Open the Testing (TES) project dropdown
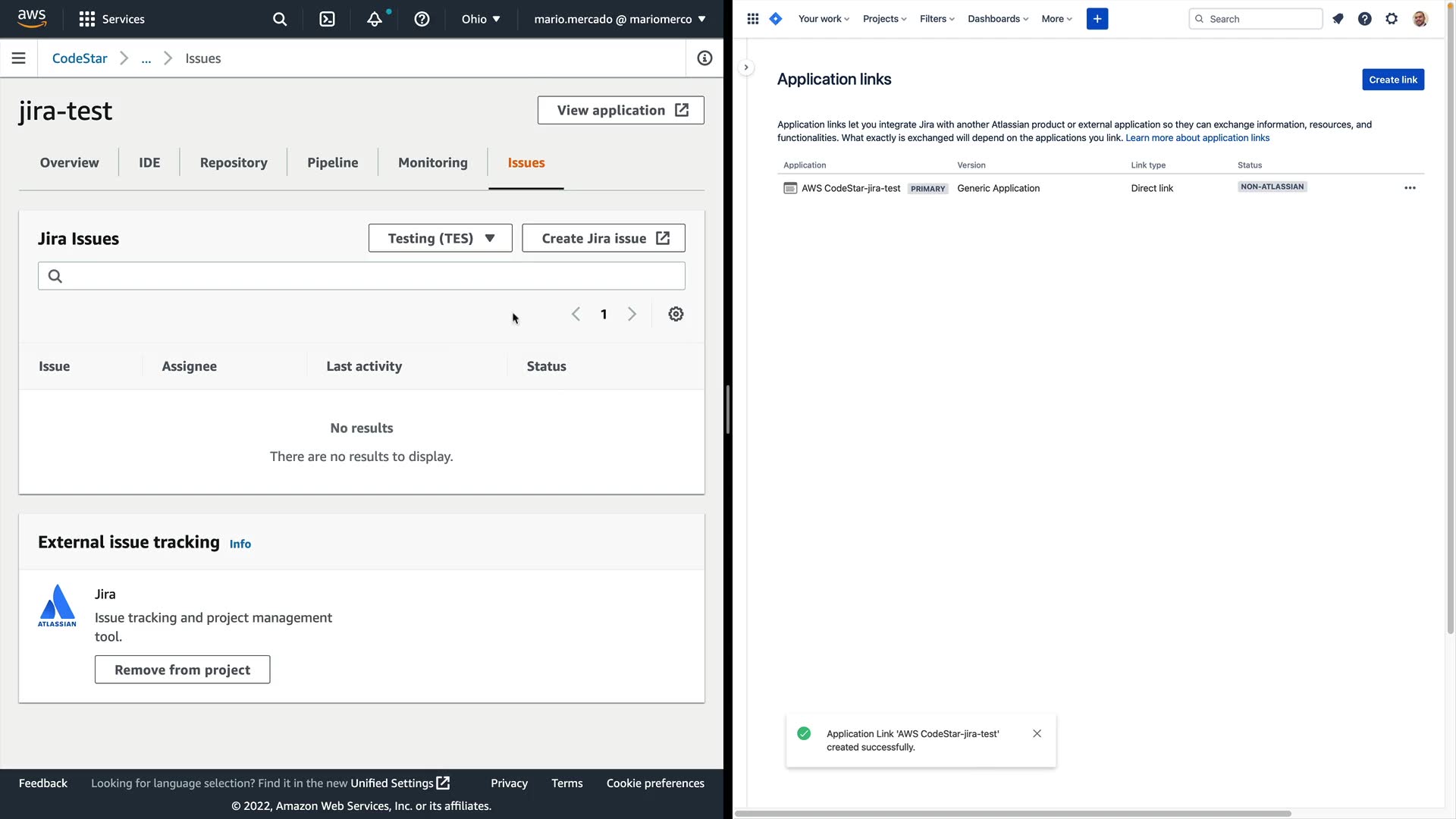Image resolution: width=1456 pixels, height=819 pixels. pyautogui.click(x=441, y=238)
